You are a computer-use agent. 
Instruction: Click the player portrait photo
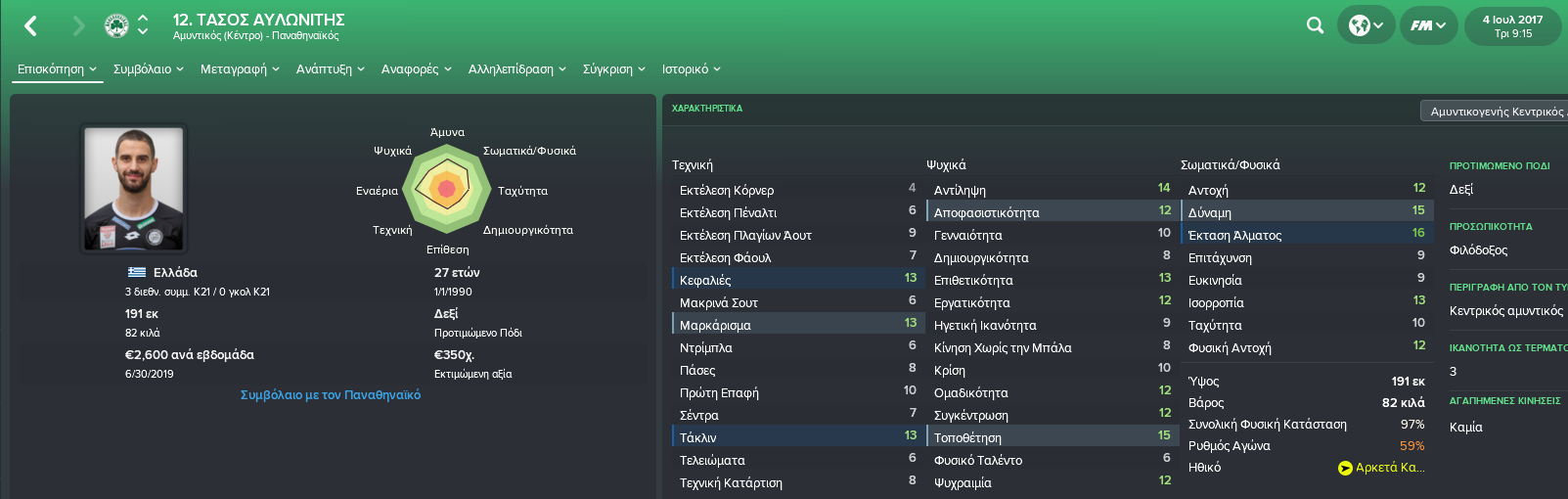pyautogui.click(x=134, y=188)
